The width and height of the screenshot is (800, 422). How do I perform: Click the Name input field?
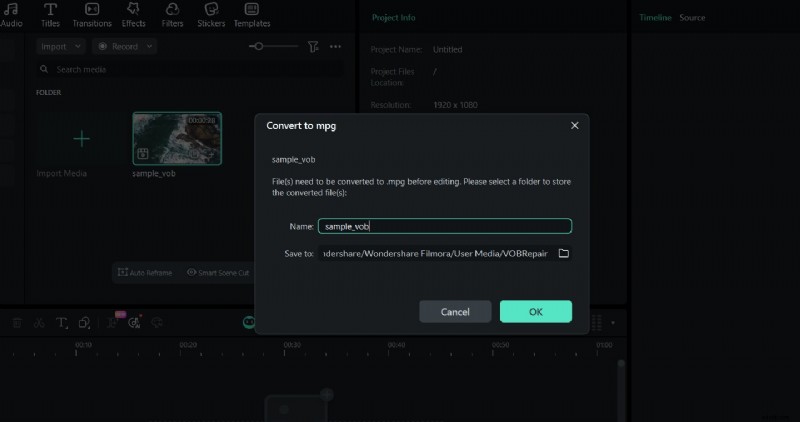click(x=445, y=226)
